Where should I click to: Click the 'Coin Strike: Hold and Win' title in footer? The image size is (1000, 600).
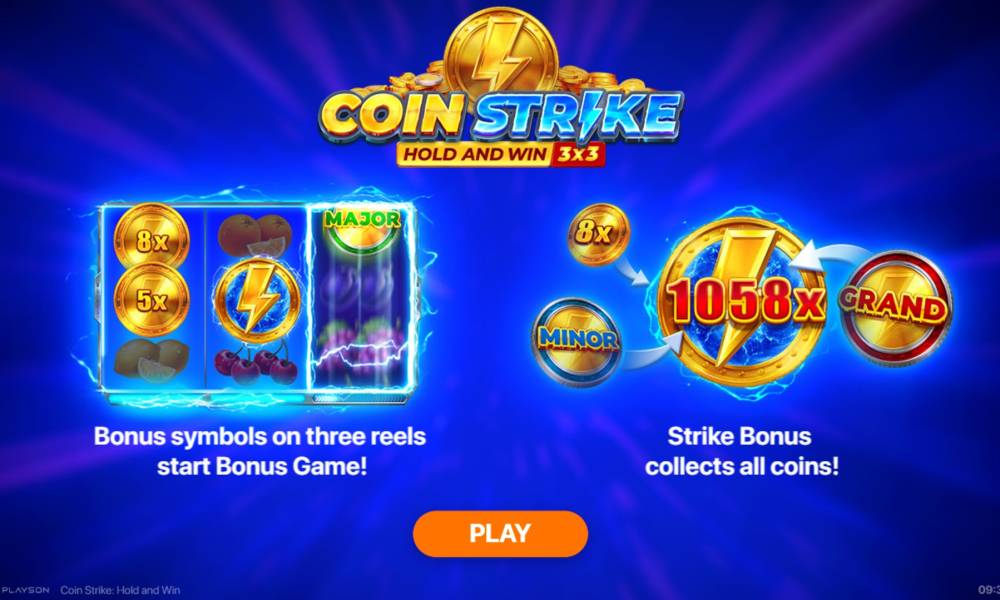121,590
